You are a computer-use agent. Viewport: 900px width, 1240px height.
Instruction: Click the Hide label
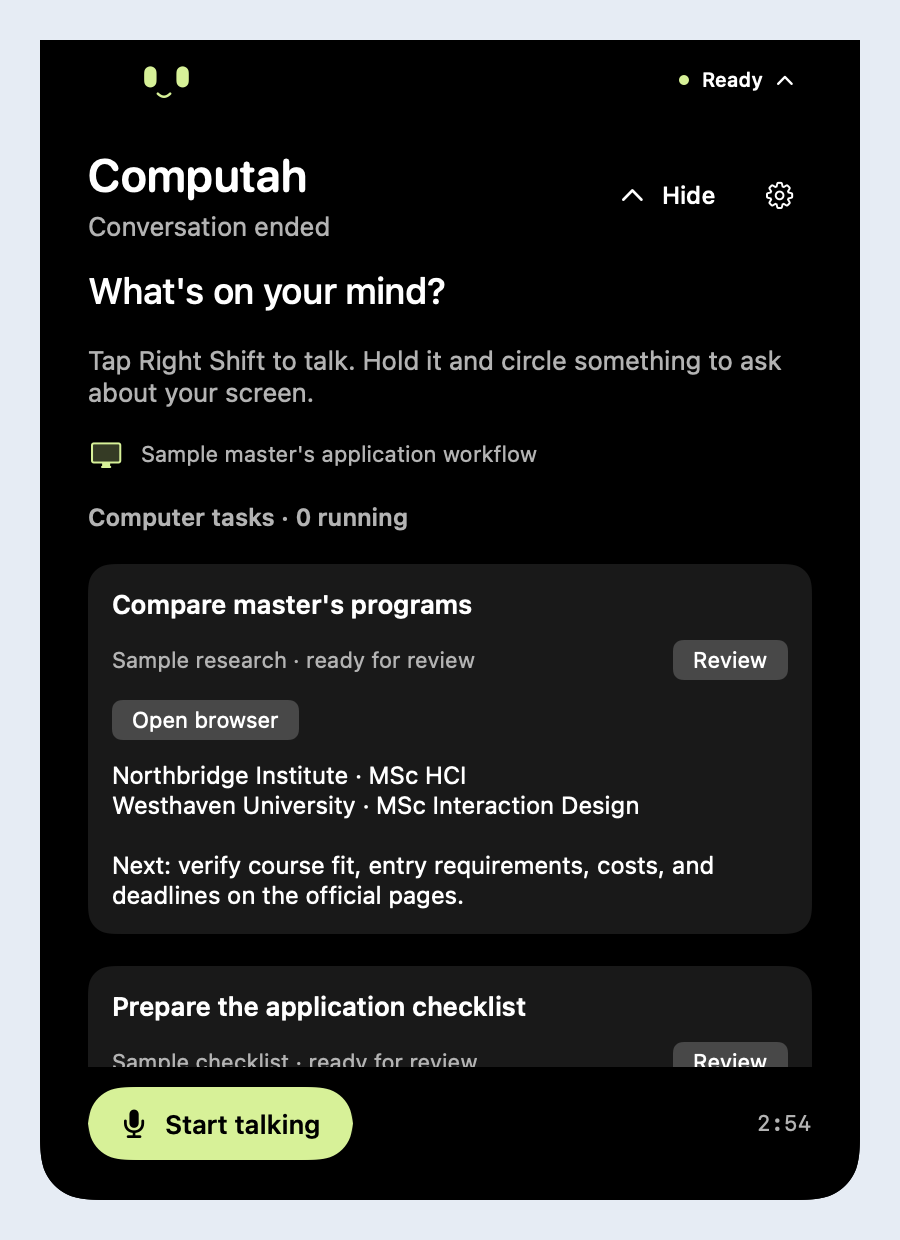(x=688, y=195)
